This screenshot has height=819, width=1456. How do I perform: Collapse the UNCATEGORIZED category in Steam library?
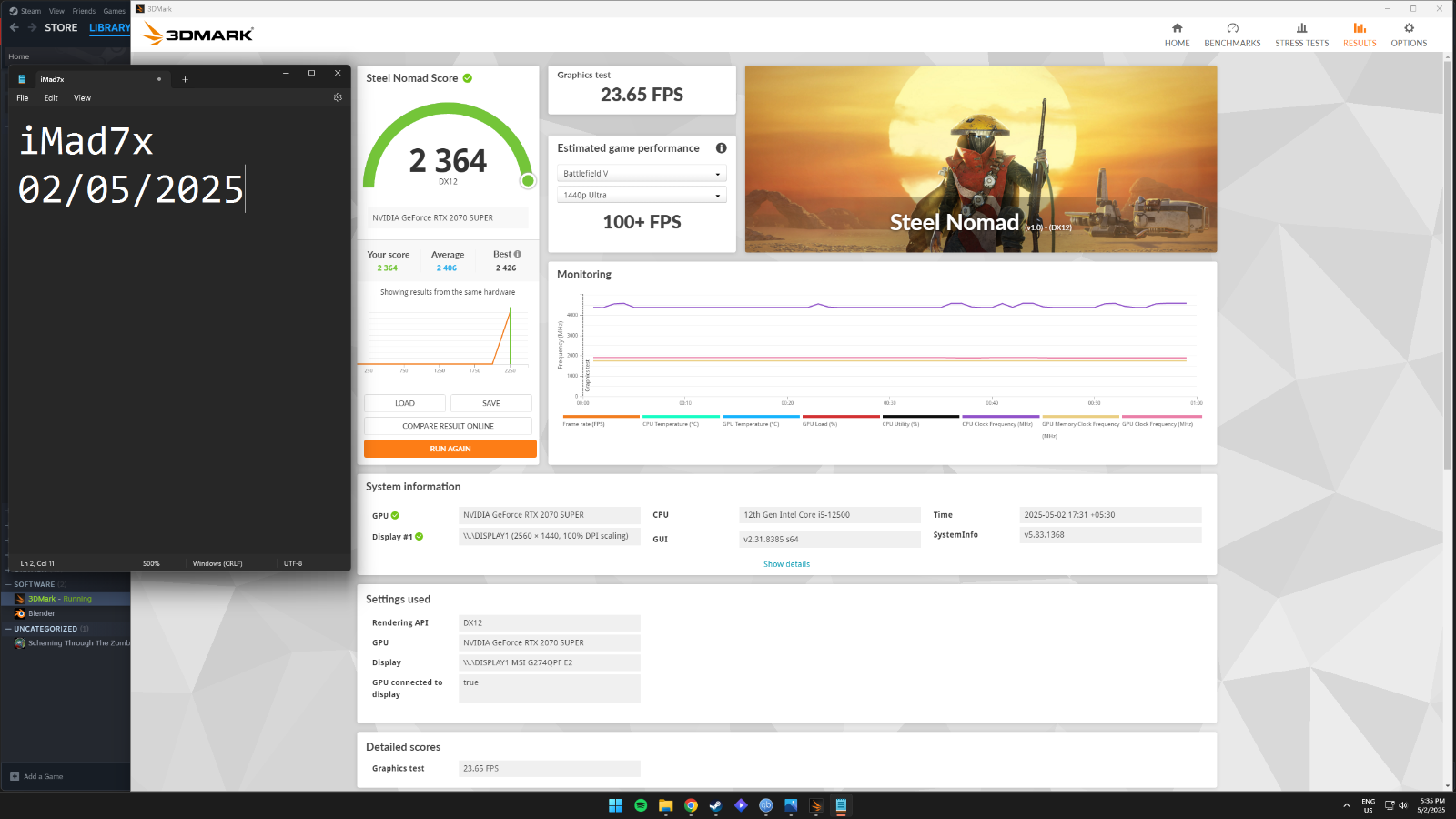(x=8, y=629)
